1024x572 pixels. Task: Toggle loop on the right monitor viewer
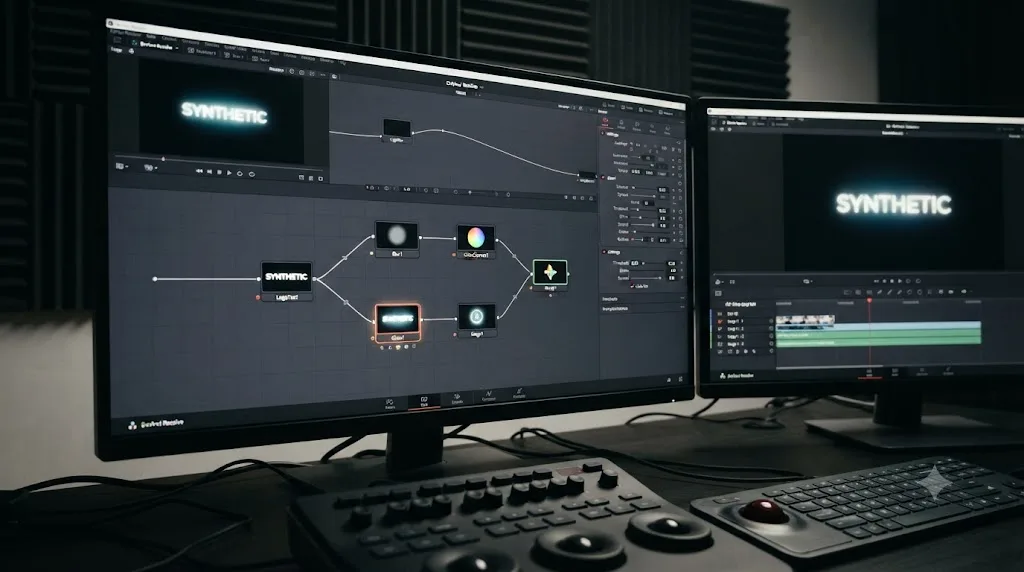coord(908,281)
